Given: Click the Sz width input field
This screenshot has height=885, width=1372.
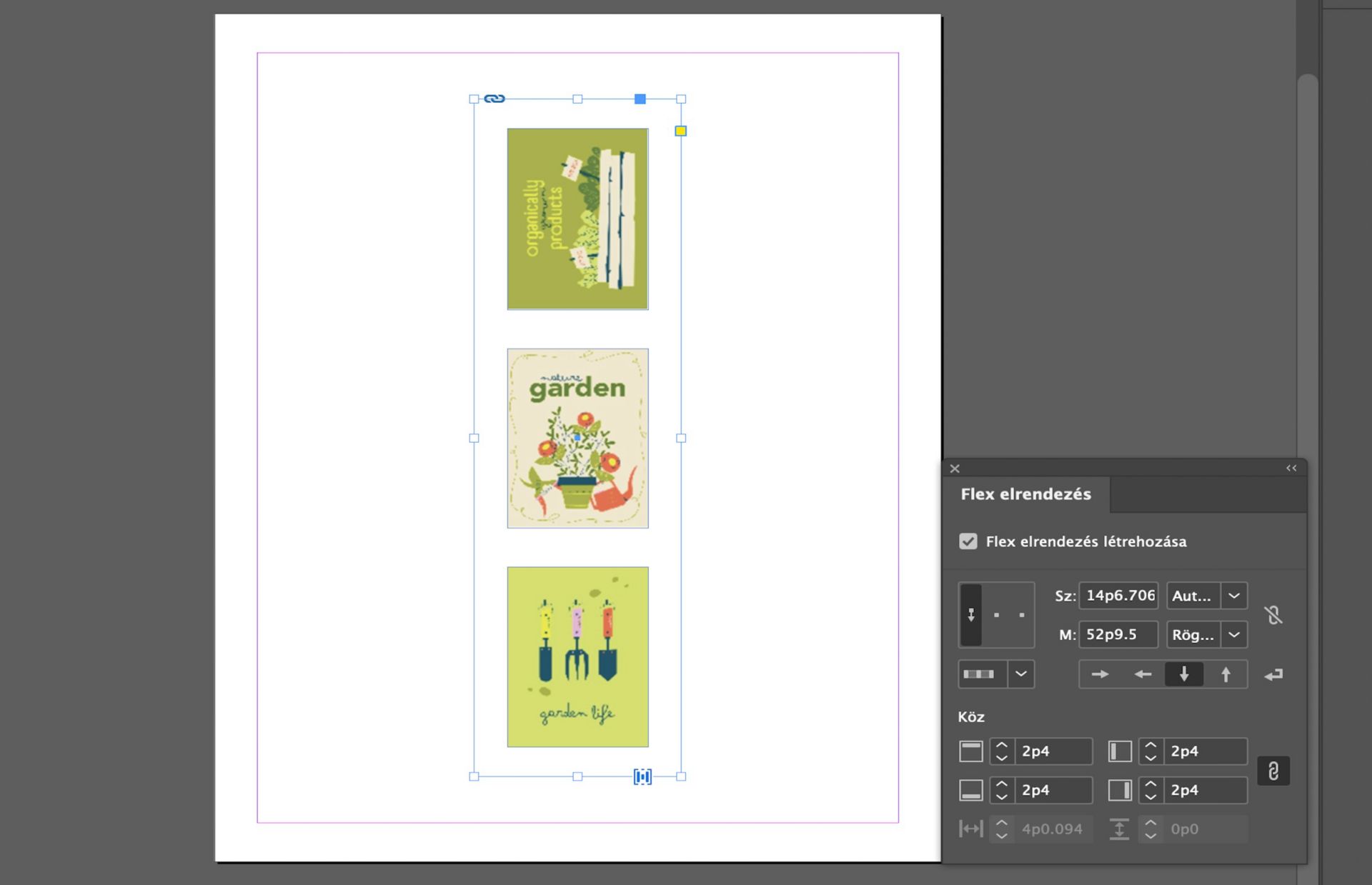Looking at the screenshot, I should point(1118,596).
